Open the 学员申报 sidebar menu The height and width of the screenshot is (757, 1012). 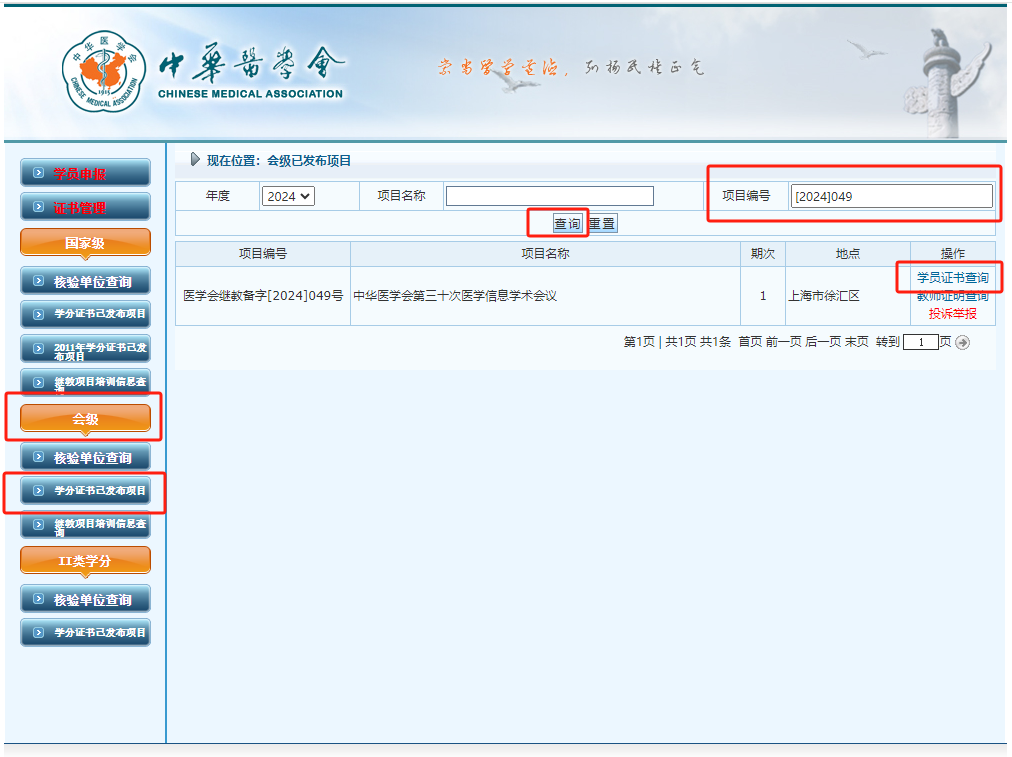tap(85, 173)
